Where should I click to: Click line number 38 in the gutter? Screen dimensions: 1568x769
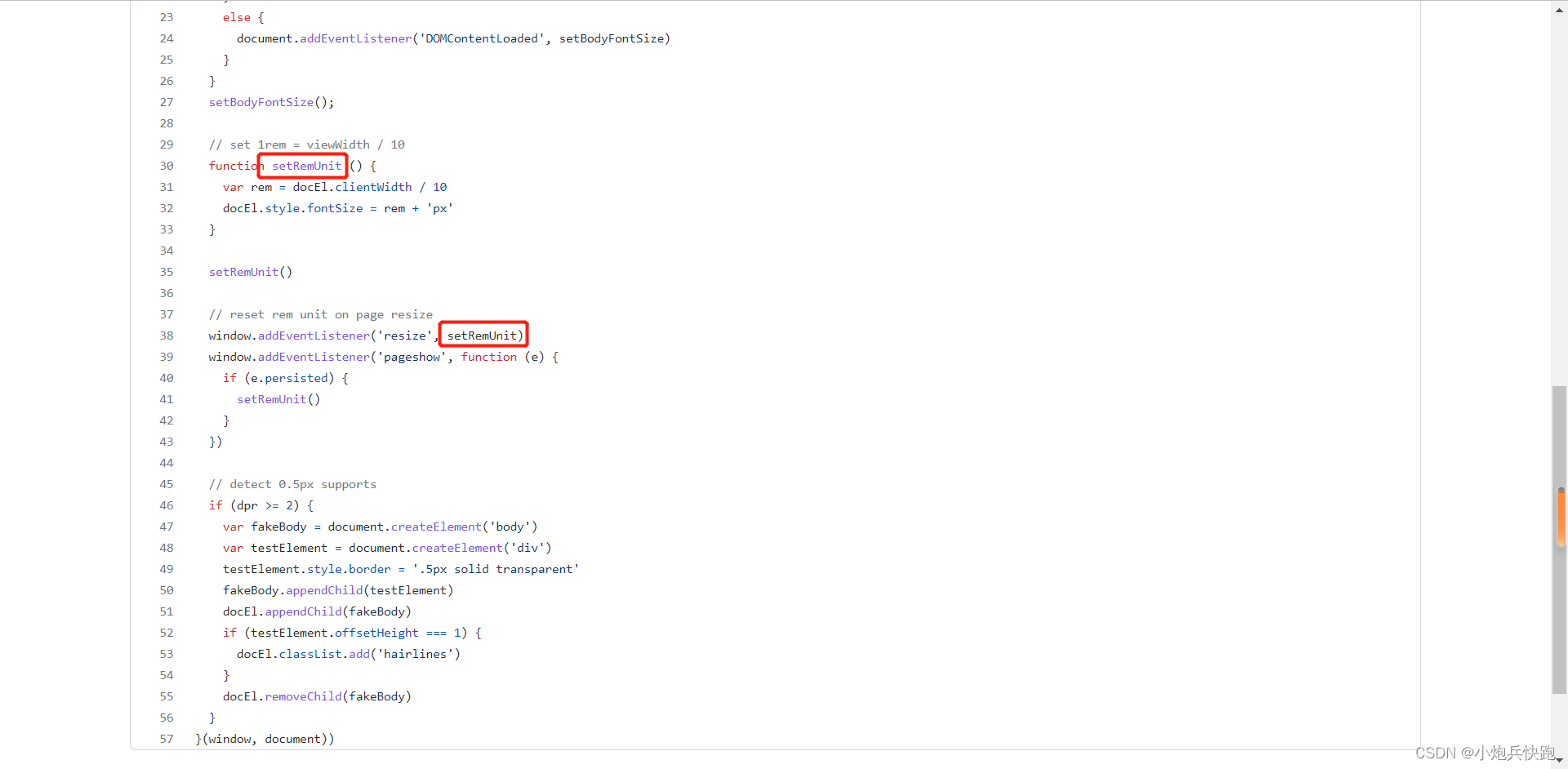click(167, 336)
